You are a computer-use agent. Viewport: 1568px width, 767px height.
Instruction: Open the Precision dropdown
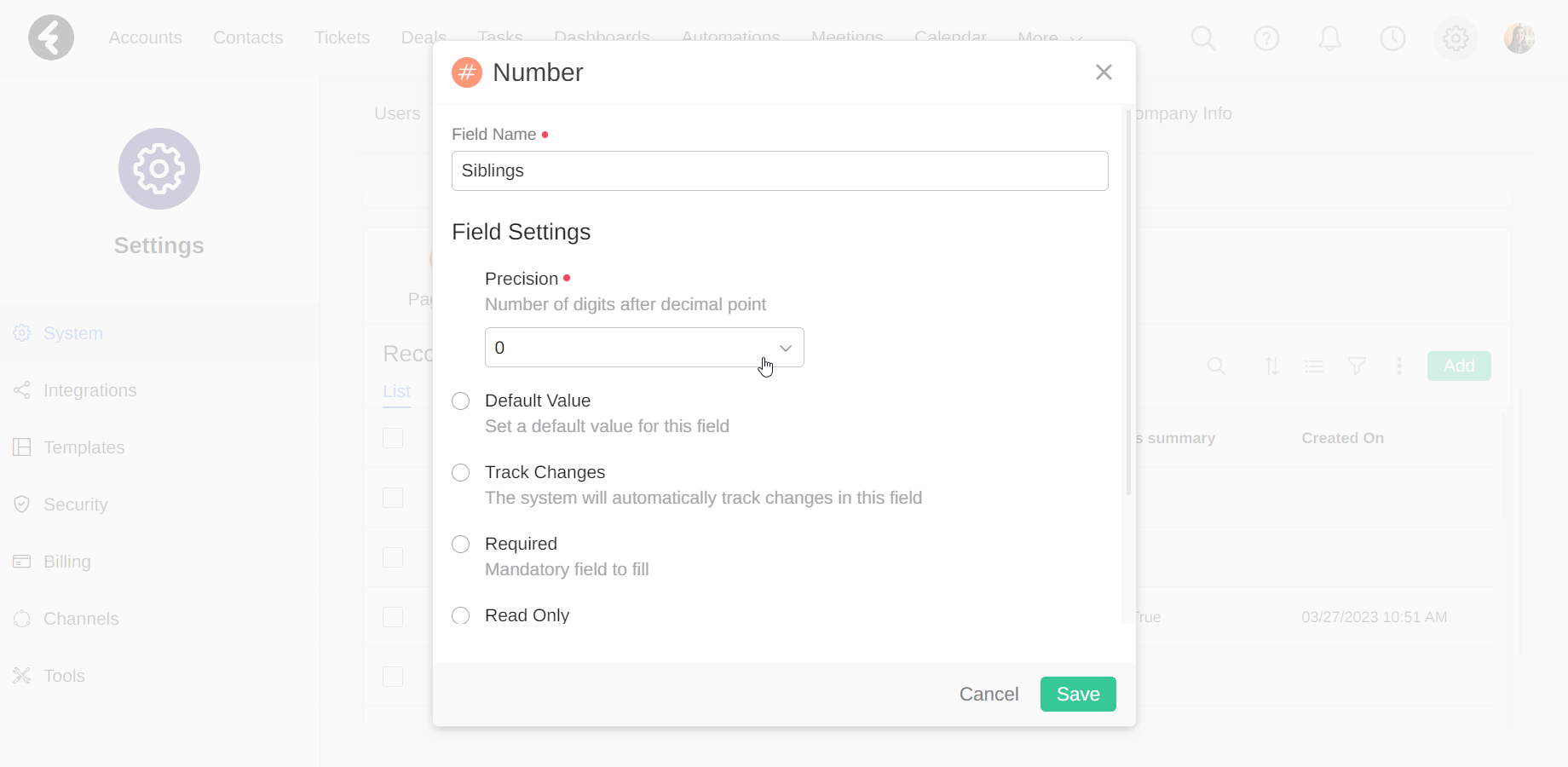pos(644,348)
